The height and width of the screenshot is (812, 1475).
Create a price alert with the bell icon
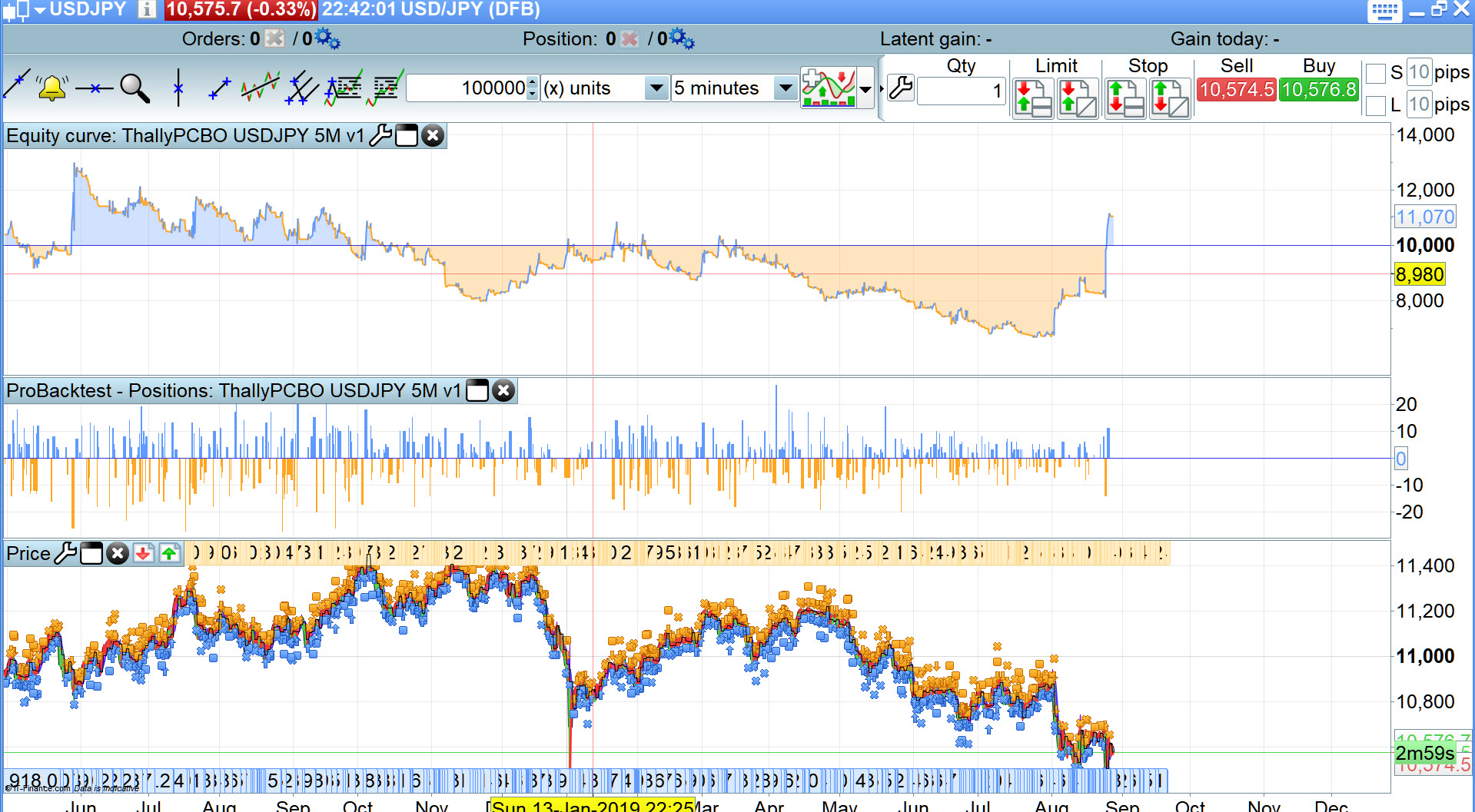point(52,88)
